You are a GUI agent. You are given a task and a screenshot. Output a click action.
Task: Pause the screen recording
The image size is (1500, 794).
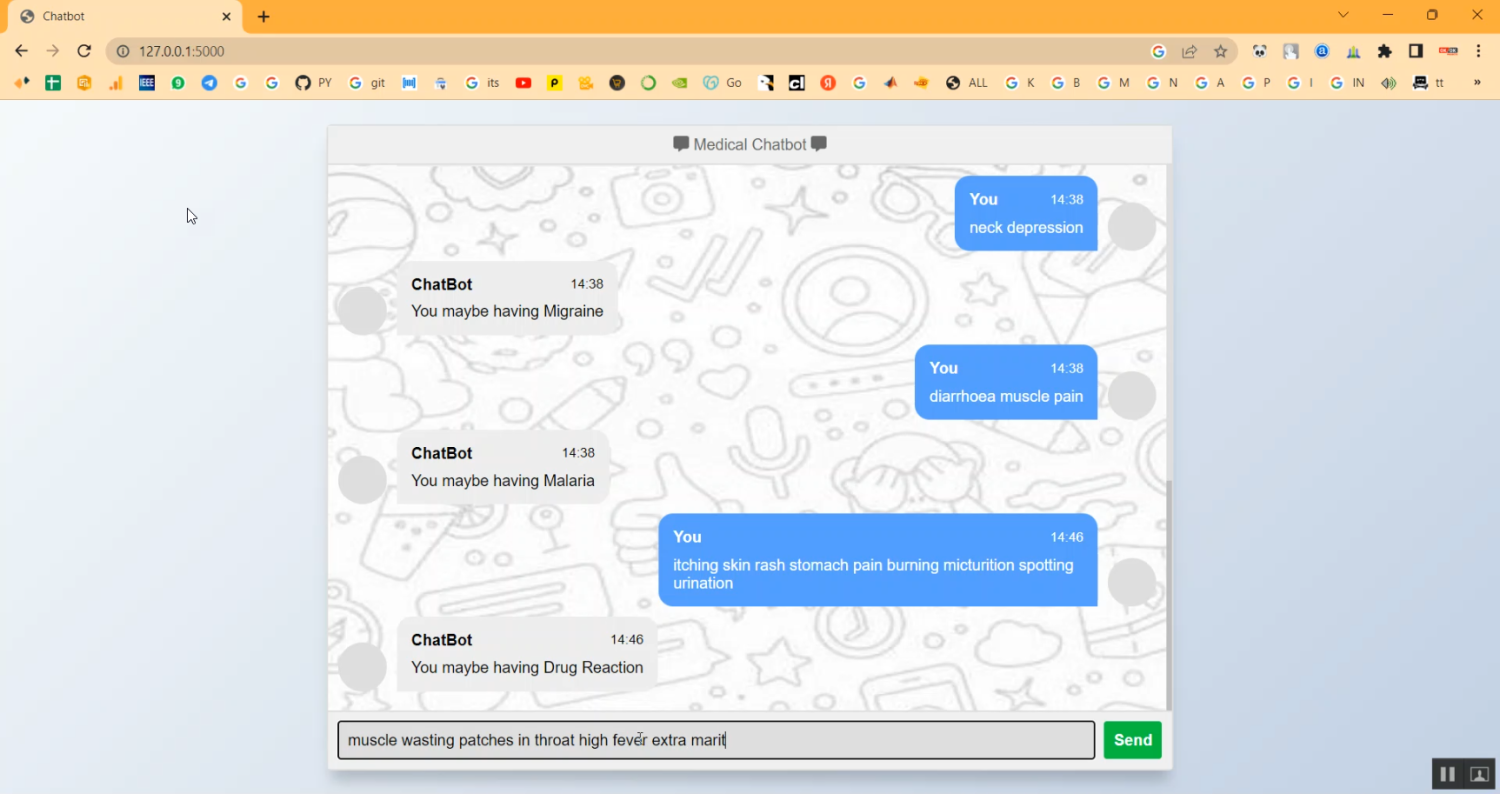click(x=1447, y=773)
